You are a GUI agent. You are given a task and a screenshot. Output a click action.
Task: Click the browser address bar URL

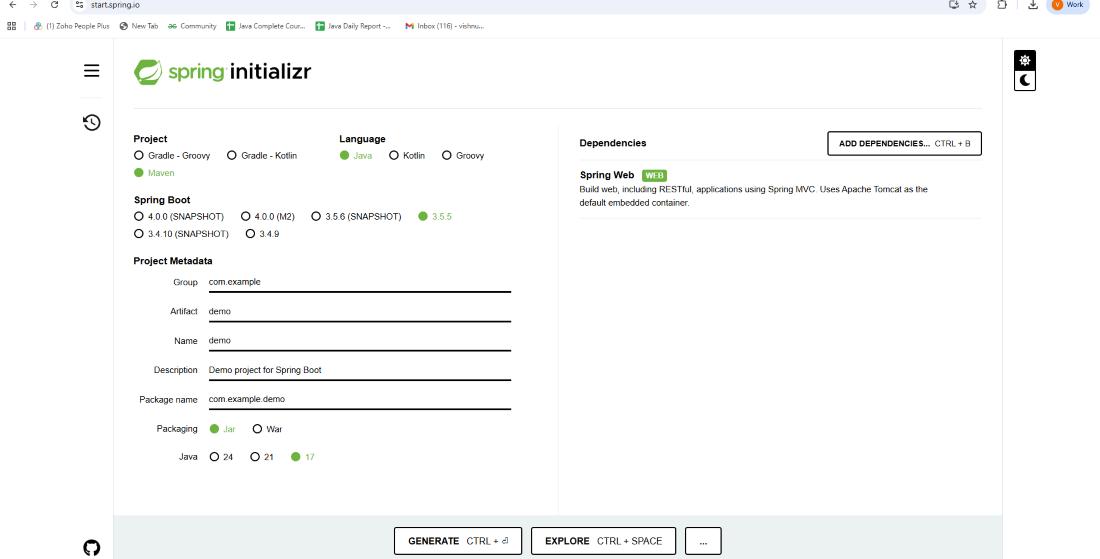[x=115, y=5]
